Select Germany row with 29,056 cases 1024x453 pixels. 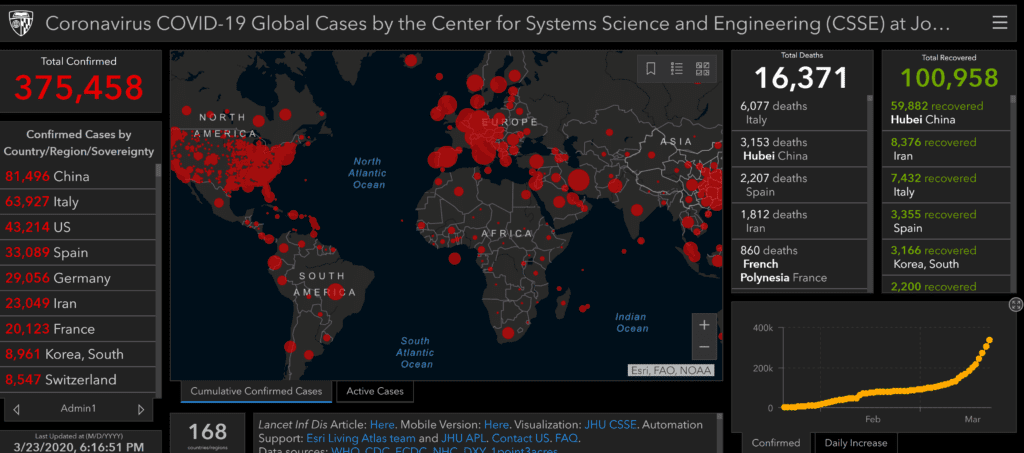click(78, 278)
